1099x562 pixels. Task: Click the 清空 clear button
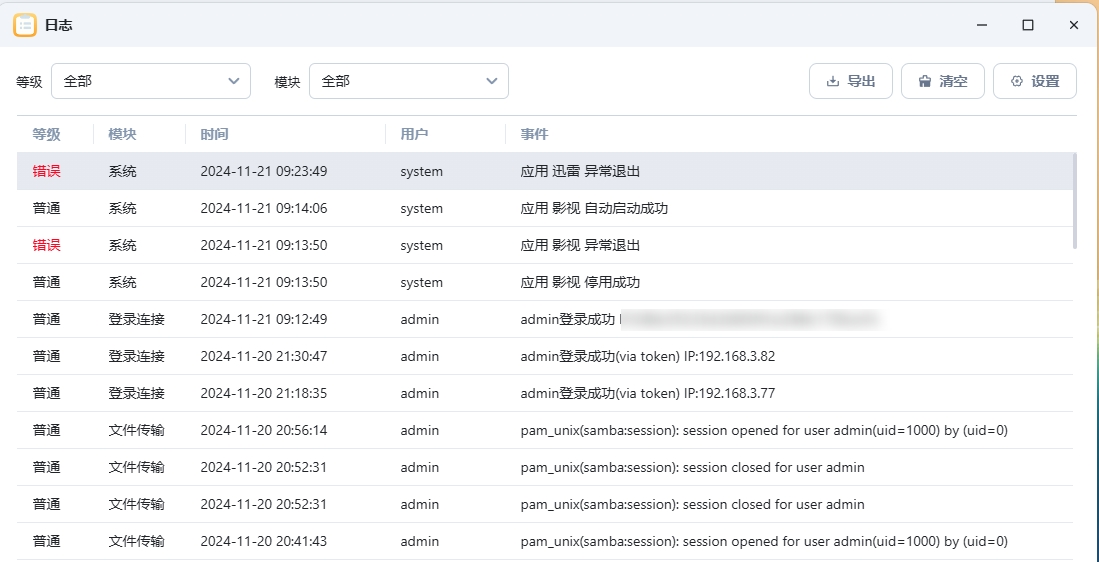943,81
